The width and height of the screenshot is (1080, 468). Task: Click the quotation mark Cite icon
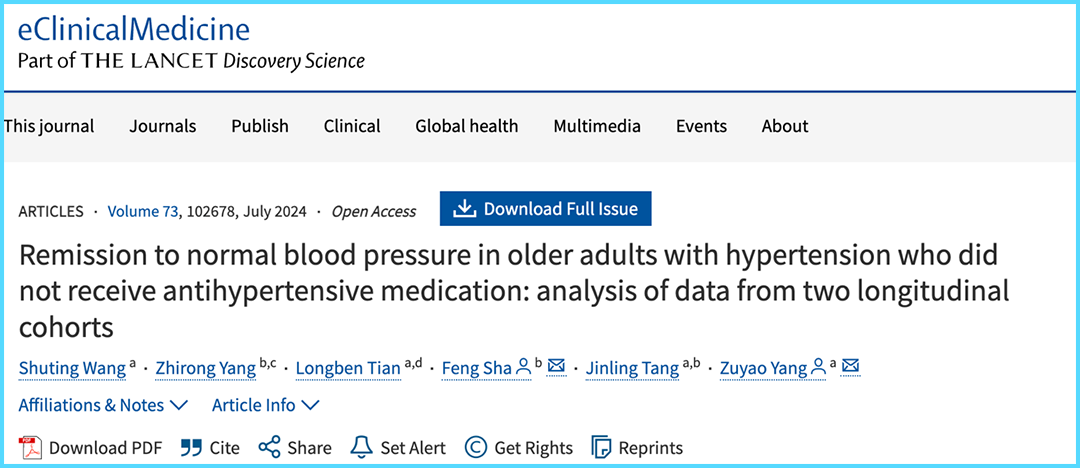(191, 448)
